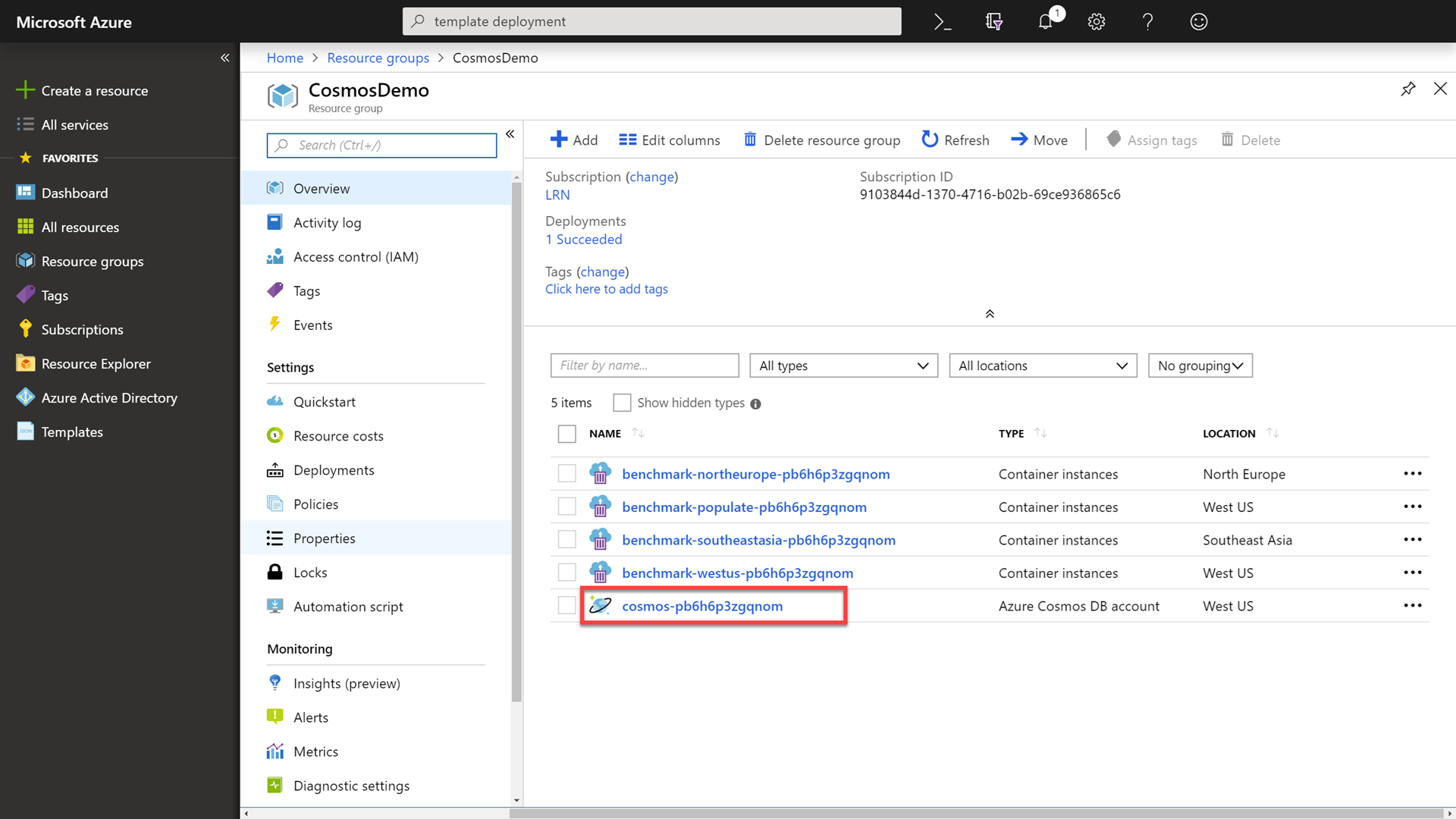Toggle Show hidden types checkbox
This screenshot has height=819, width=1456.
click(622, 401)
